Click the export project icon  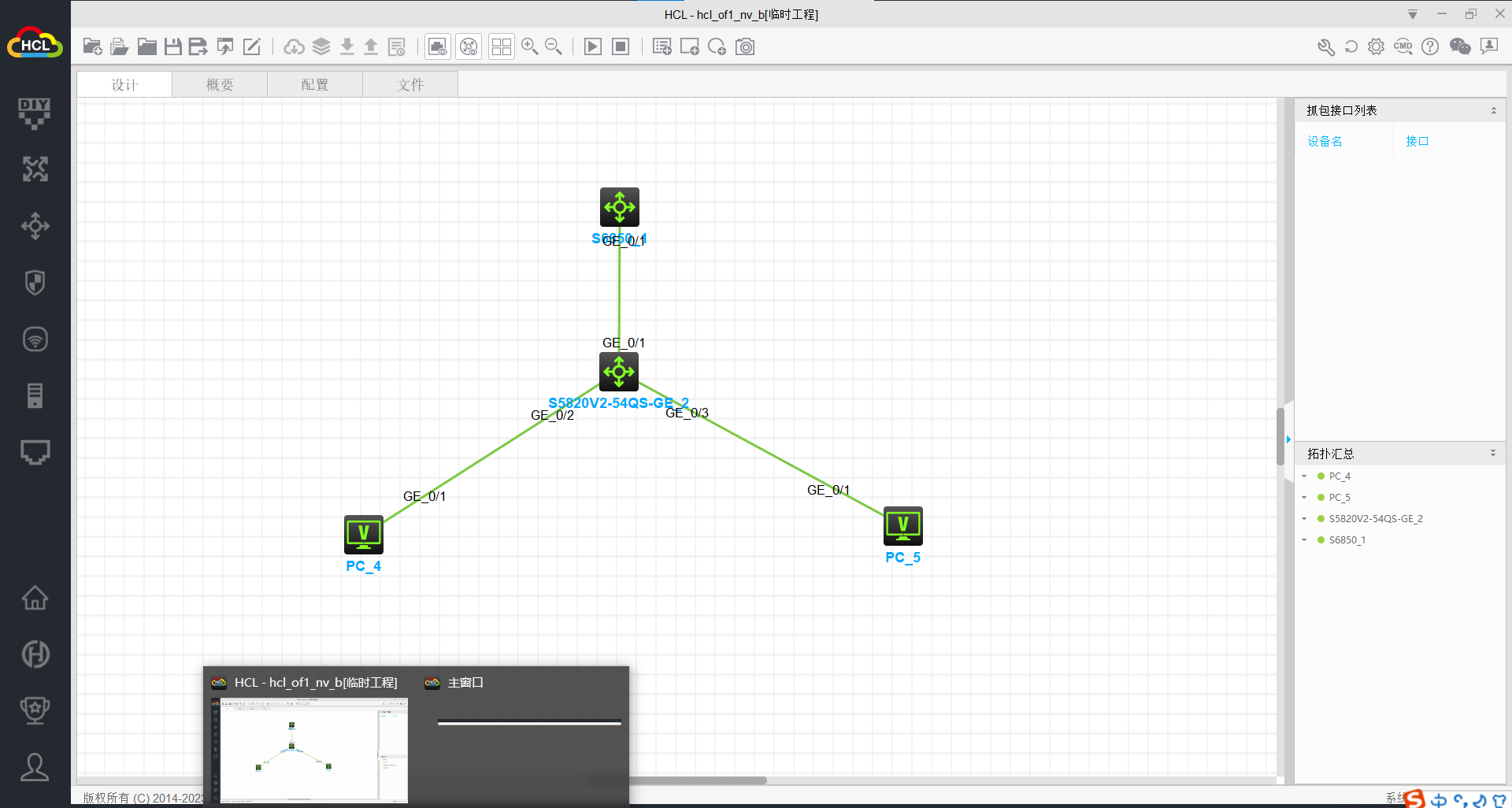click(x=225, y=46)
